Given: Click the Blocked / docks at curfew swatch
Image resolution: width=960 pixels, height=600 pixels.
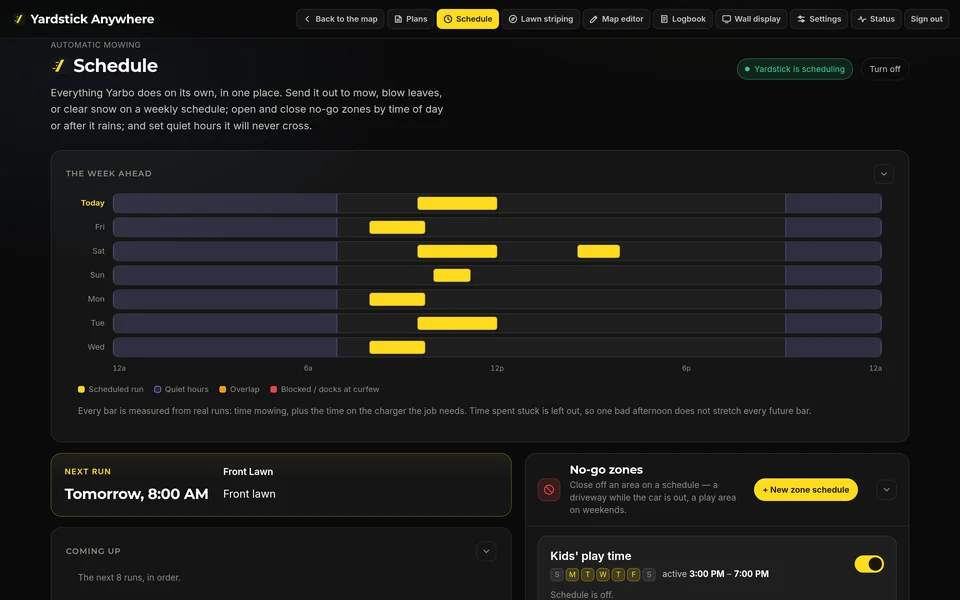Looking at the screenshot, I should click(274, 389).
